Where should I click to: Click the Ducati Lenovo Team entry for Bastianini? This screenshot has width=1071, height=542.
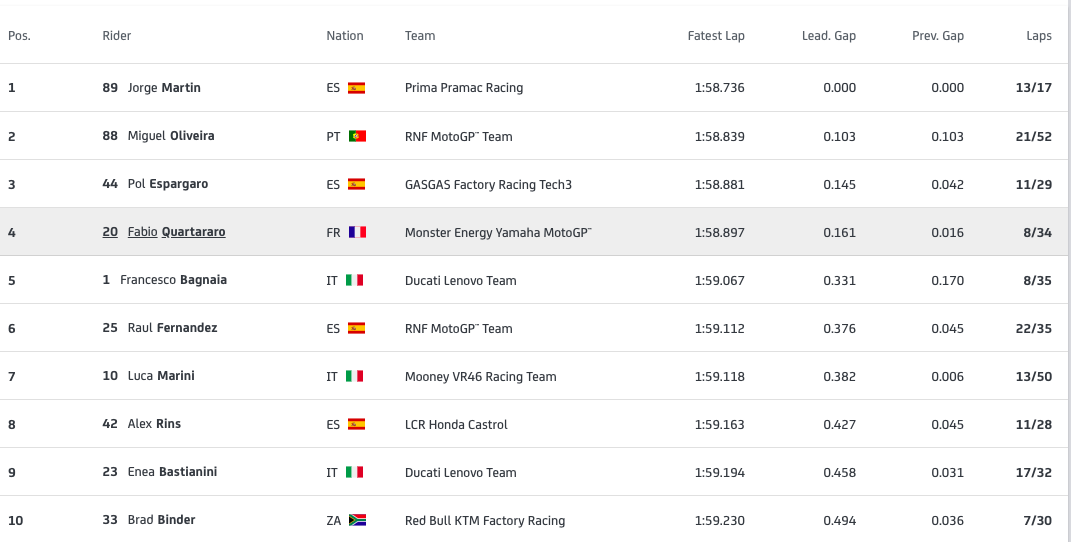click(460, 472)
